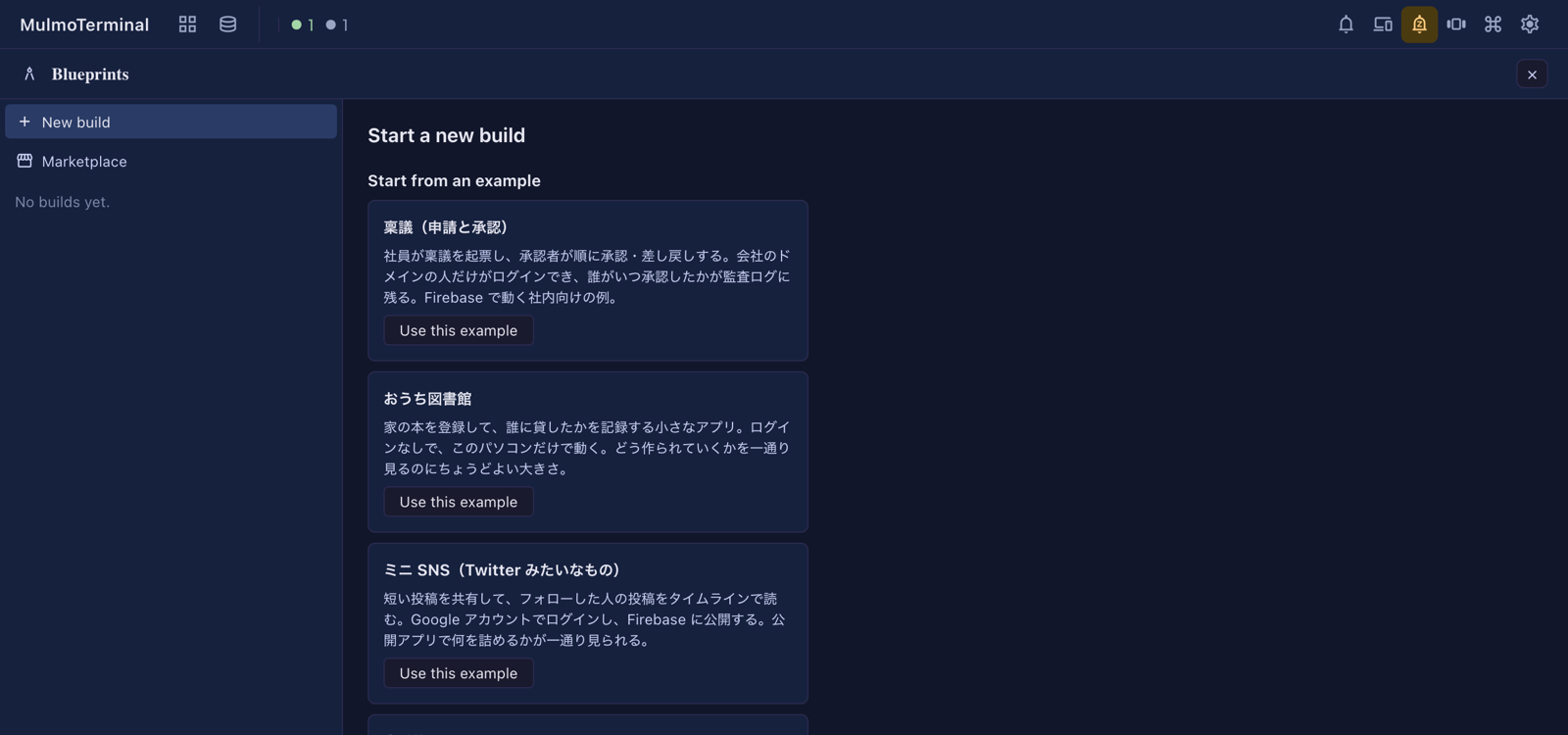Click the green status dot indicator
The height and width of the screenshot is (735, 1568).
click(296, 24)
